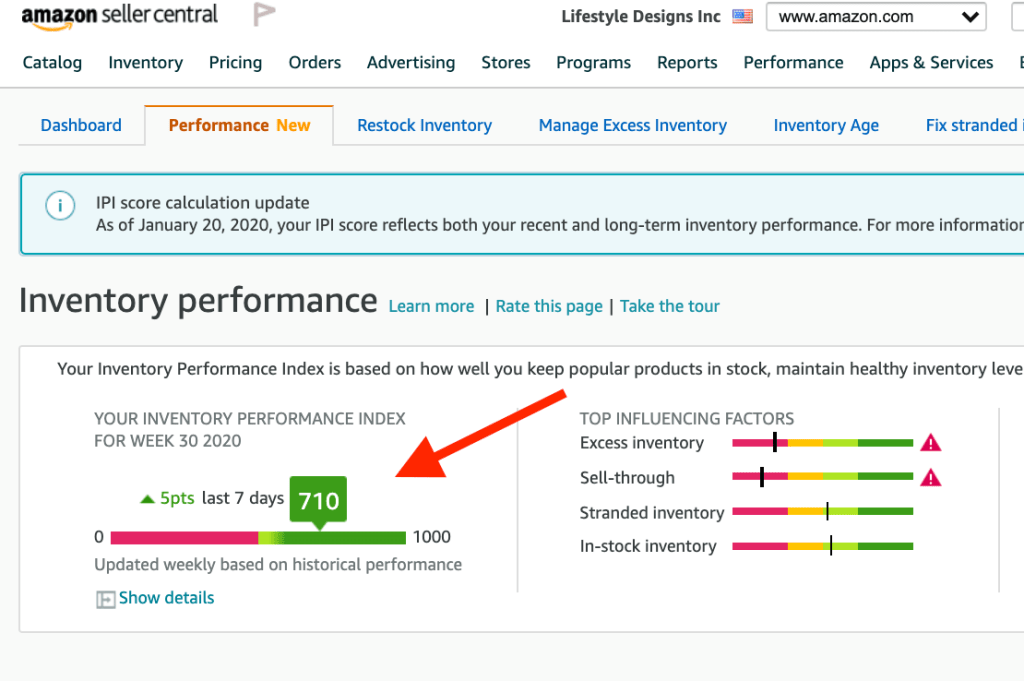
Task: Click the Show details expand icon
Action: (x=105, y=599)
